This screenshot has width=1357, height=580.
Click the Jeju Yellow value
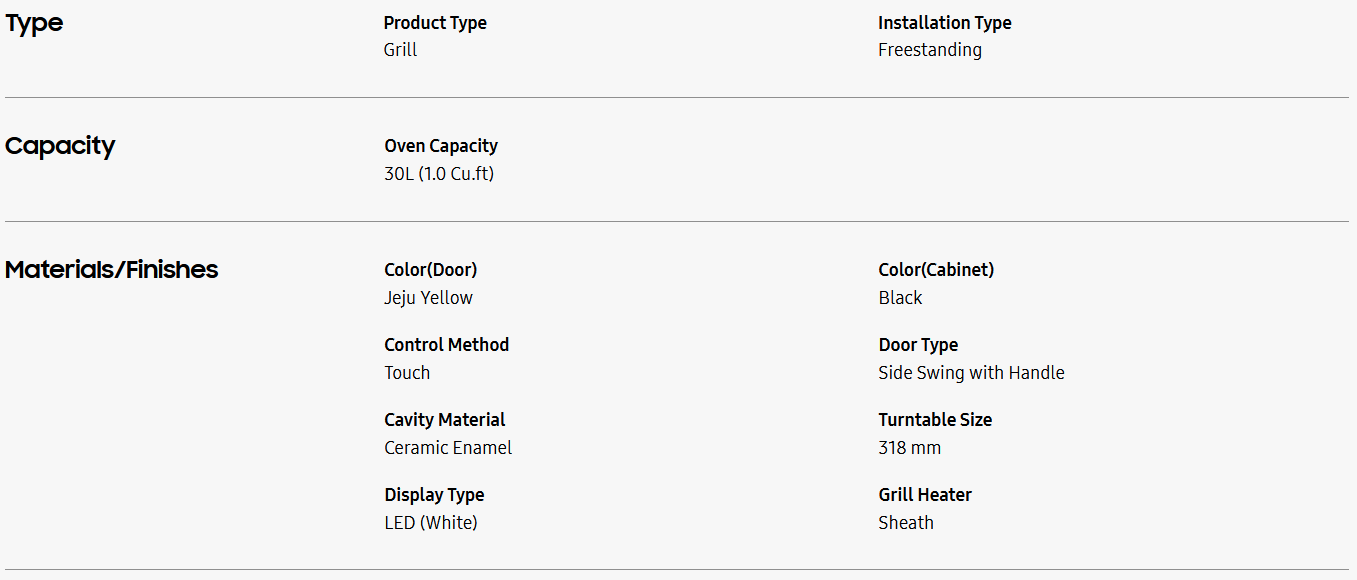pyautogui.click(x=428, y=298)
